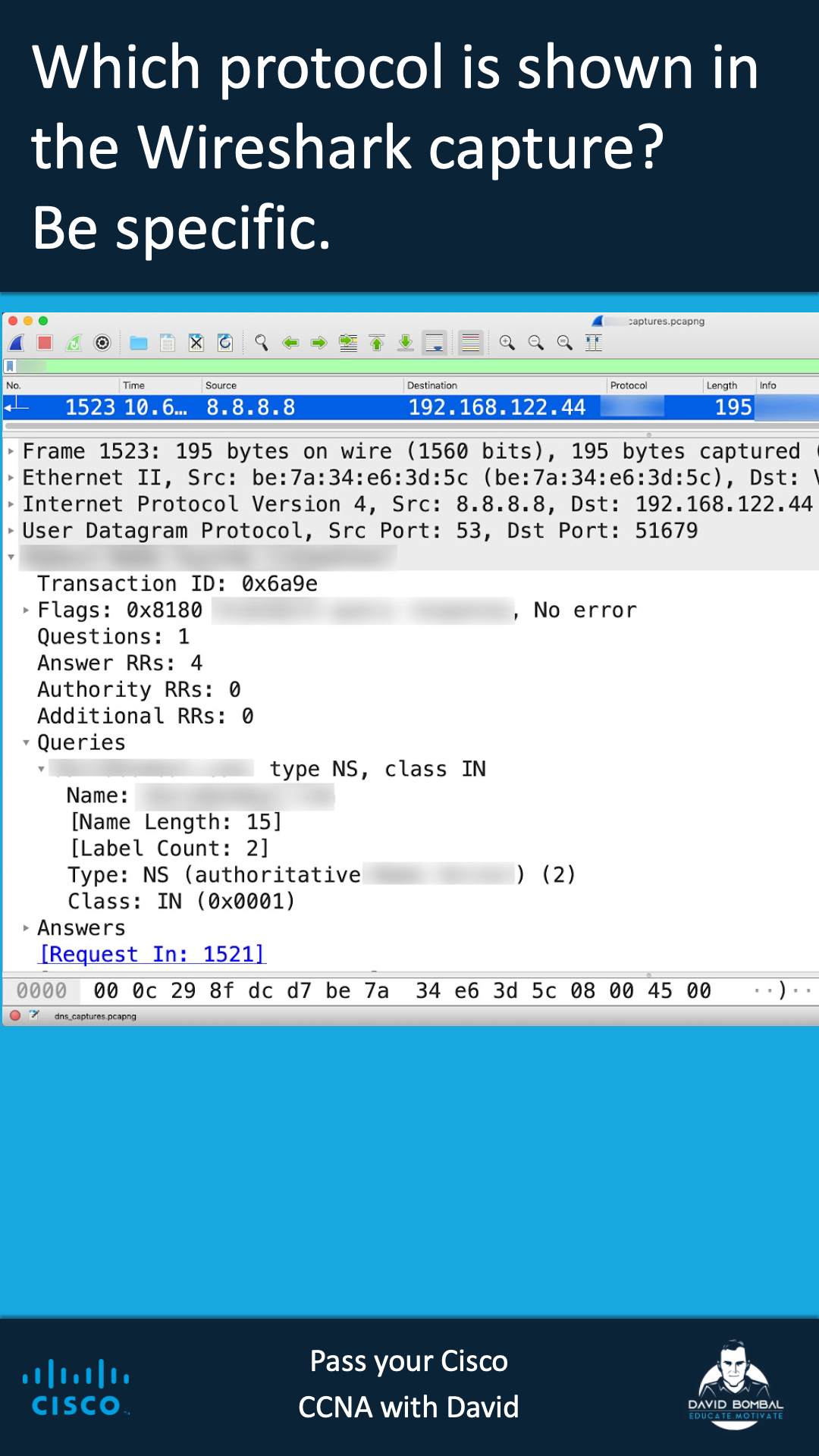
Task: Select Transaction ID: 0x6a9e line
Action: [x=177, y=584]
